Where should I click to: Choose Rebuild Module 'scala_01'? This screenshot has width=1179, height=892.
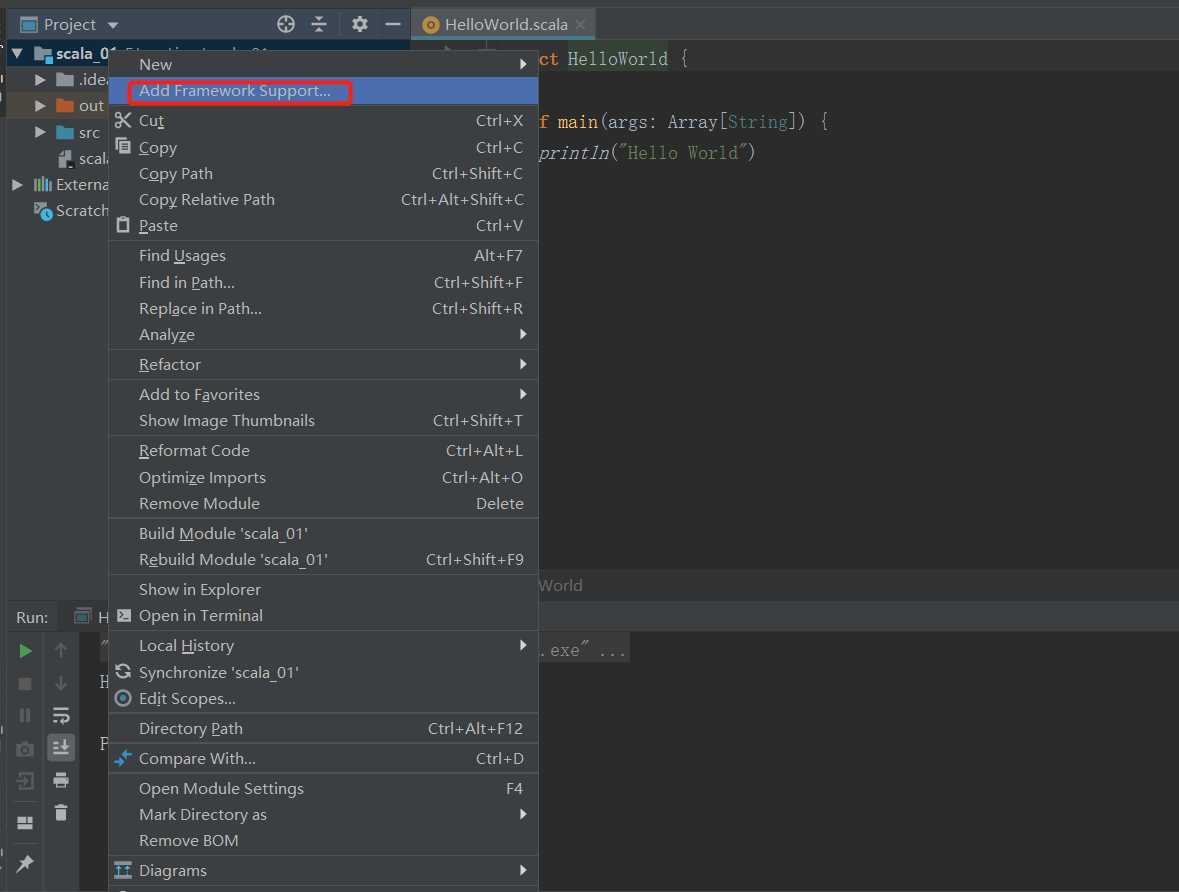[323, 560]
